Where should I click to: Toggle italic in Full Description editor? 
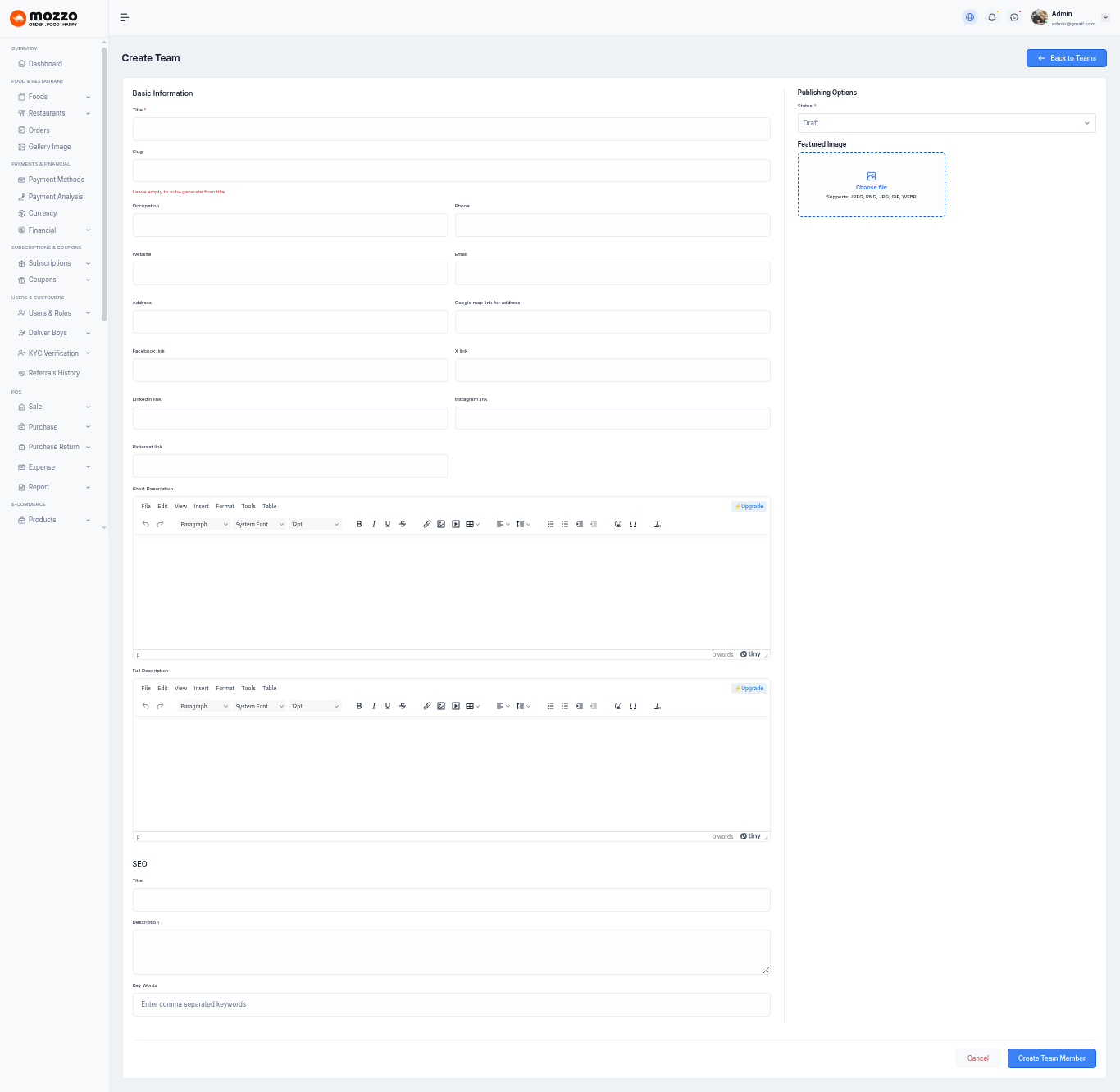374,706
